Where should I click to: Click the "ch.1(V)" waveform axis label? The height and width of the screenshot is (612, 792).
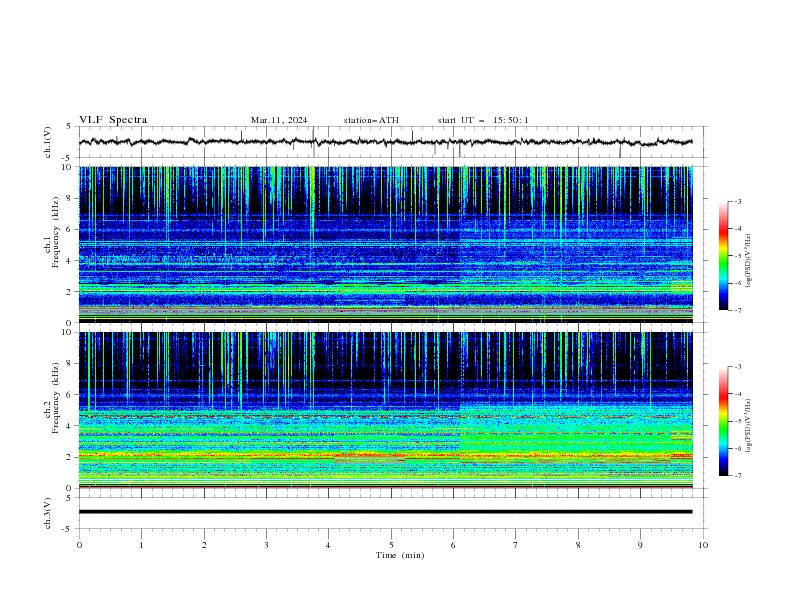pyautogui.click(x=48, y=142)
